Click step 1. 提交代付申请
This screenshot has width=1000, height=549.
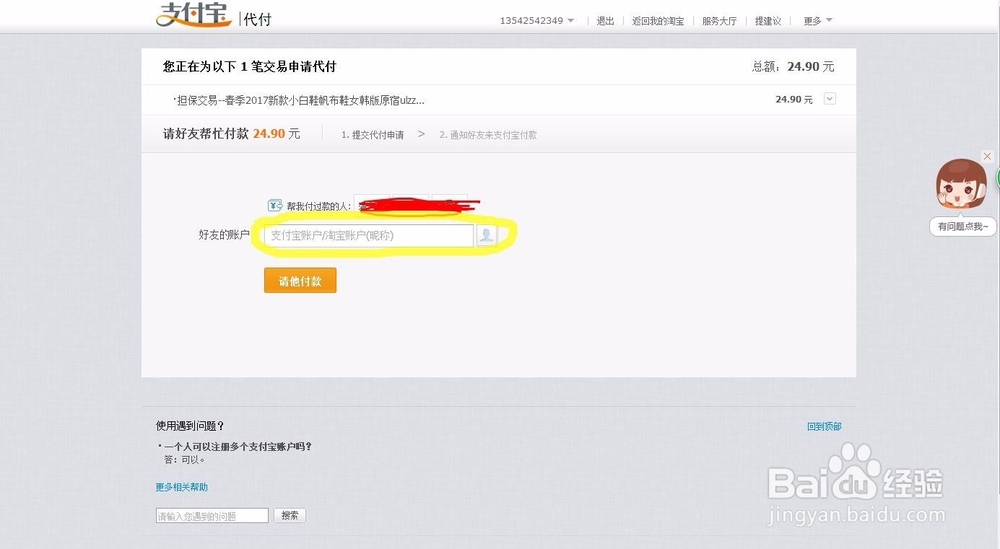click(372, 135)
